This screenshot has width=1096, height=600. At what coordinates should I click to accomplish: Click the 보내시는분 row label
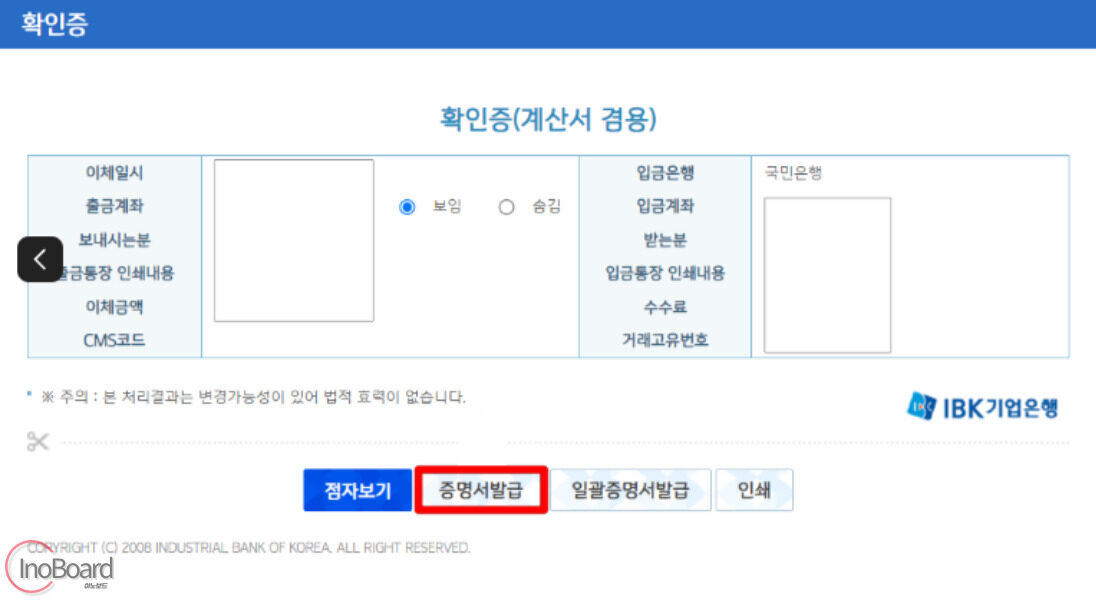point(114,240)
